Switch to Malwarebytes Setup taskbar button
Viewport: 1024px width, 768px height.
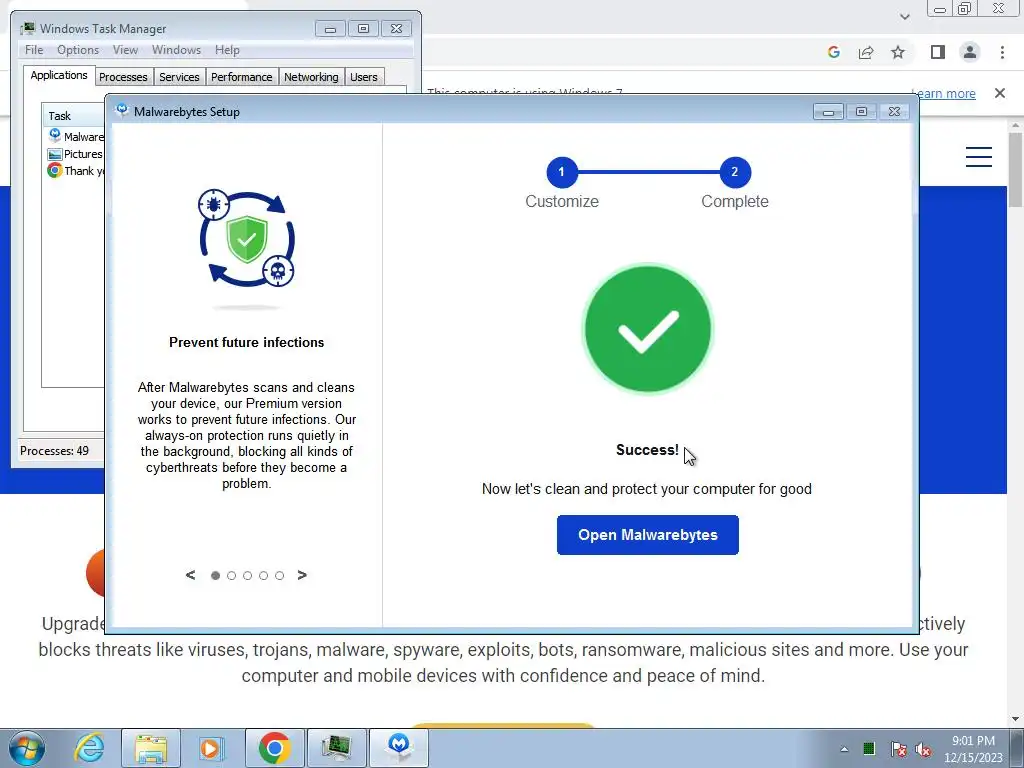[399, 748]
